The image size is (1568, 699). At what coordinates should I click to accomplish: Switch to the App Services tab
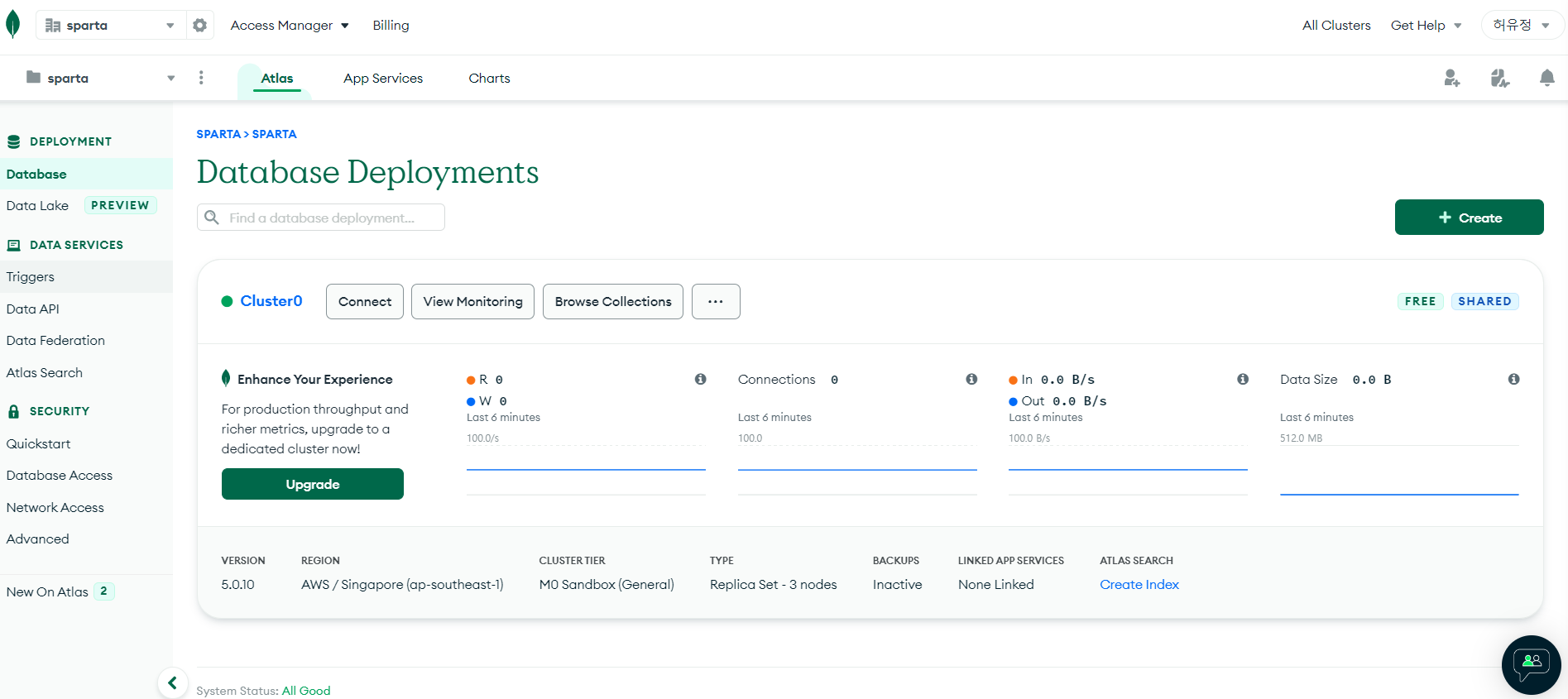(383, 78)
